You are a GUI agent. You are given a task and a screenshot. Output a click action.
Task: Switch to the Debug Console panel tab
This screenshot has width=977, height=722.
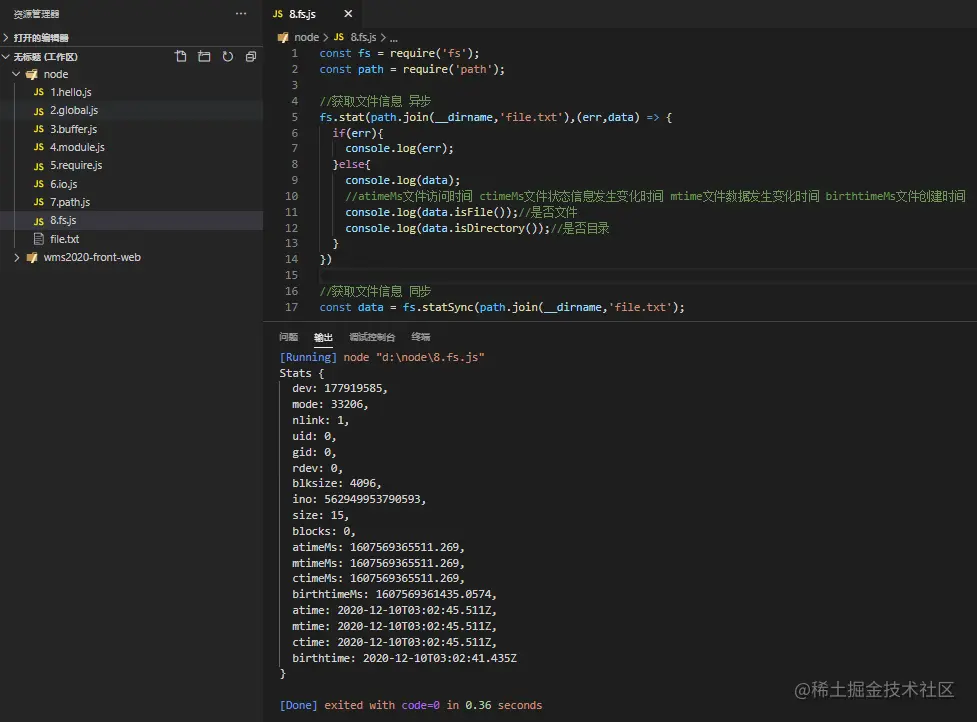click(x=372, y=337)
